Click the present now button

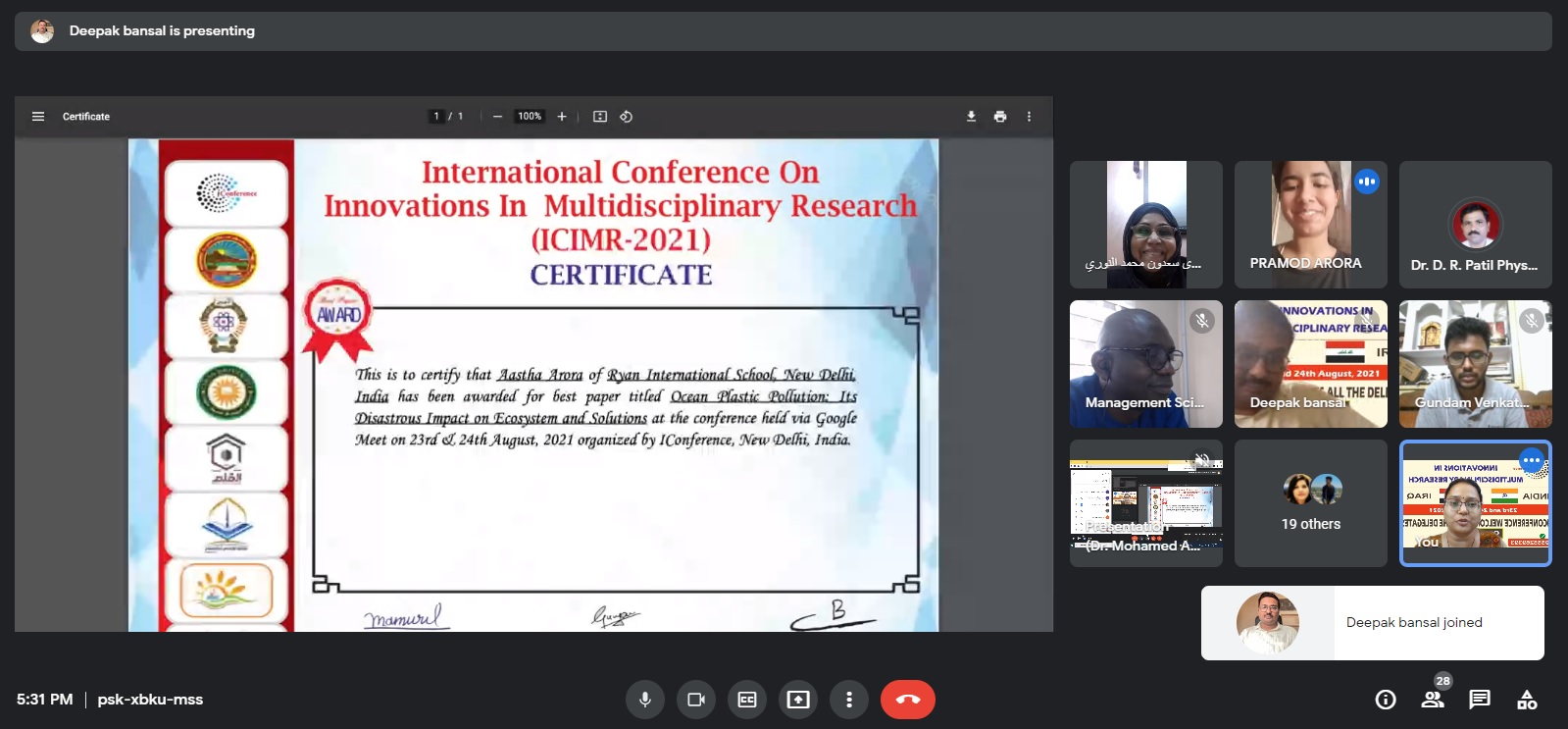pos(798,700)
